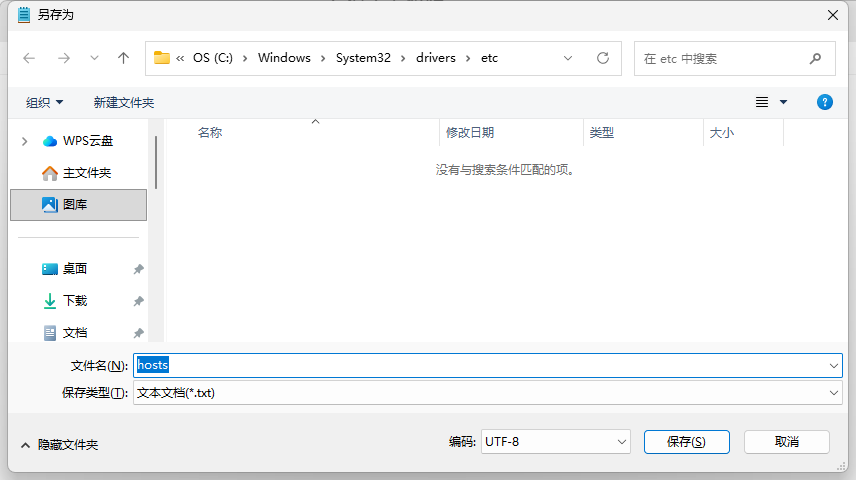The height and width of the screenshot is (480, 856).
Task: Create a folder with 新建文件夹
Action: coord(123,103)
